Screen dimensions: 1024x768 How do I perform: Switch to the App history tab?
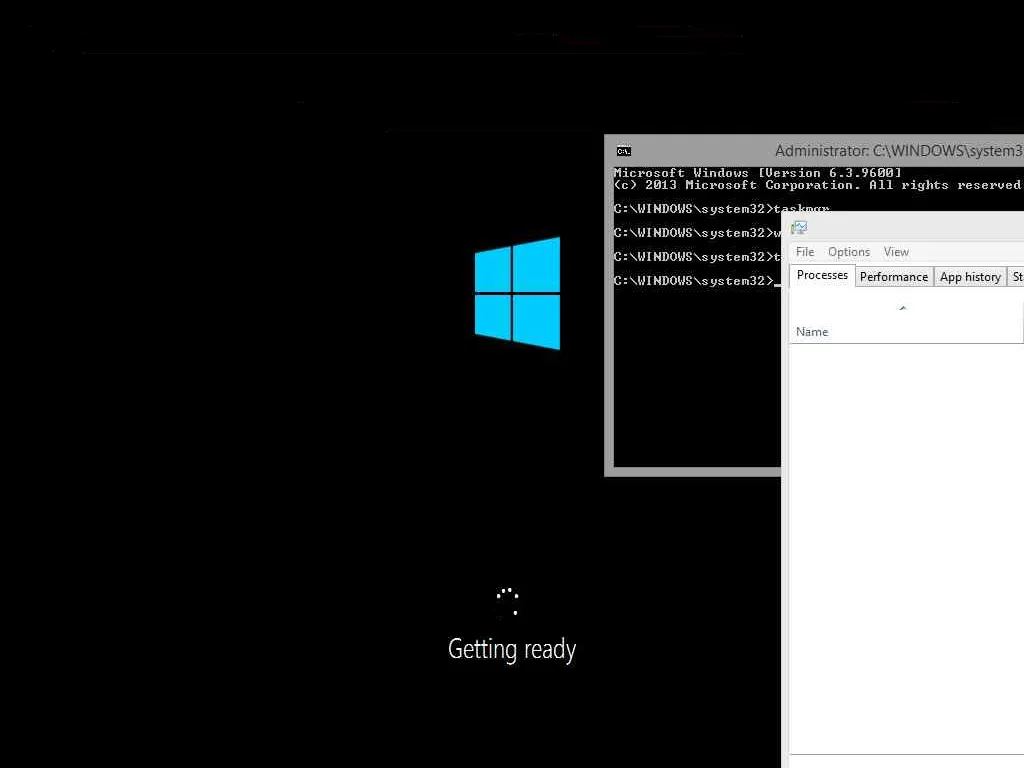[x=970, y=277]
